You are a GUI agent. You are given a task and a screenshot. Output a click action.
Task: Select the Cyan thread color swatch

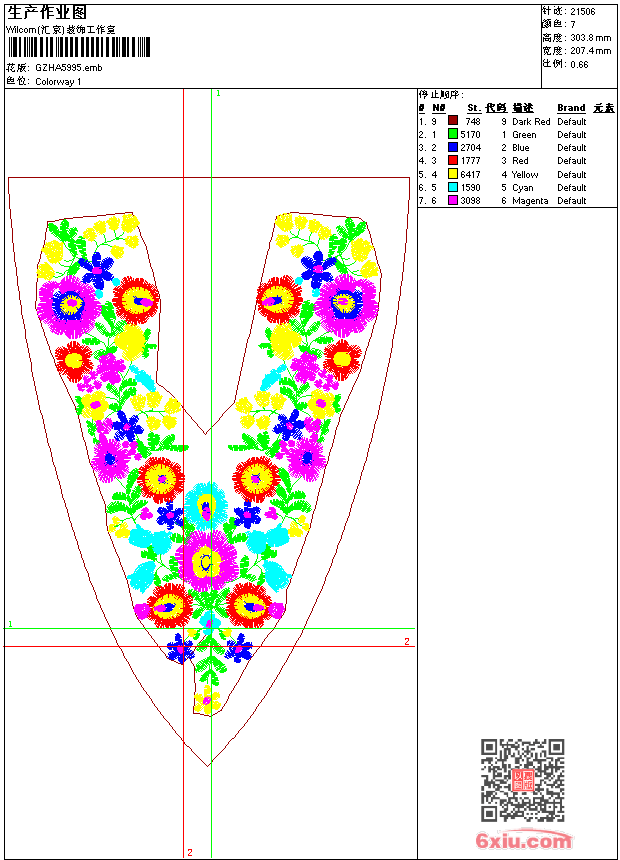[453, 187]
